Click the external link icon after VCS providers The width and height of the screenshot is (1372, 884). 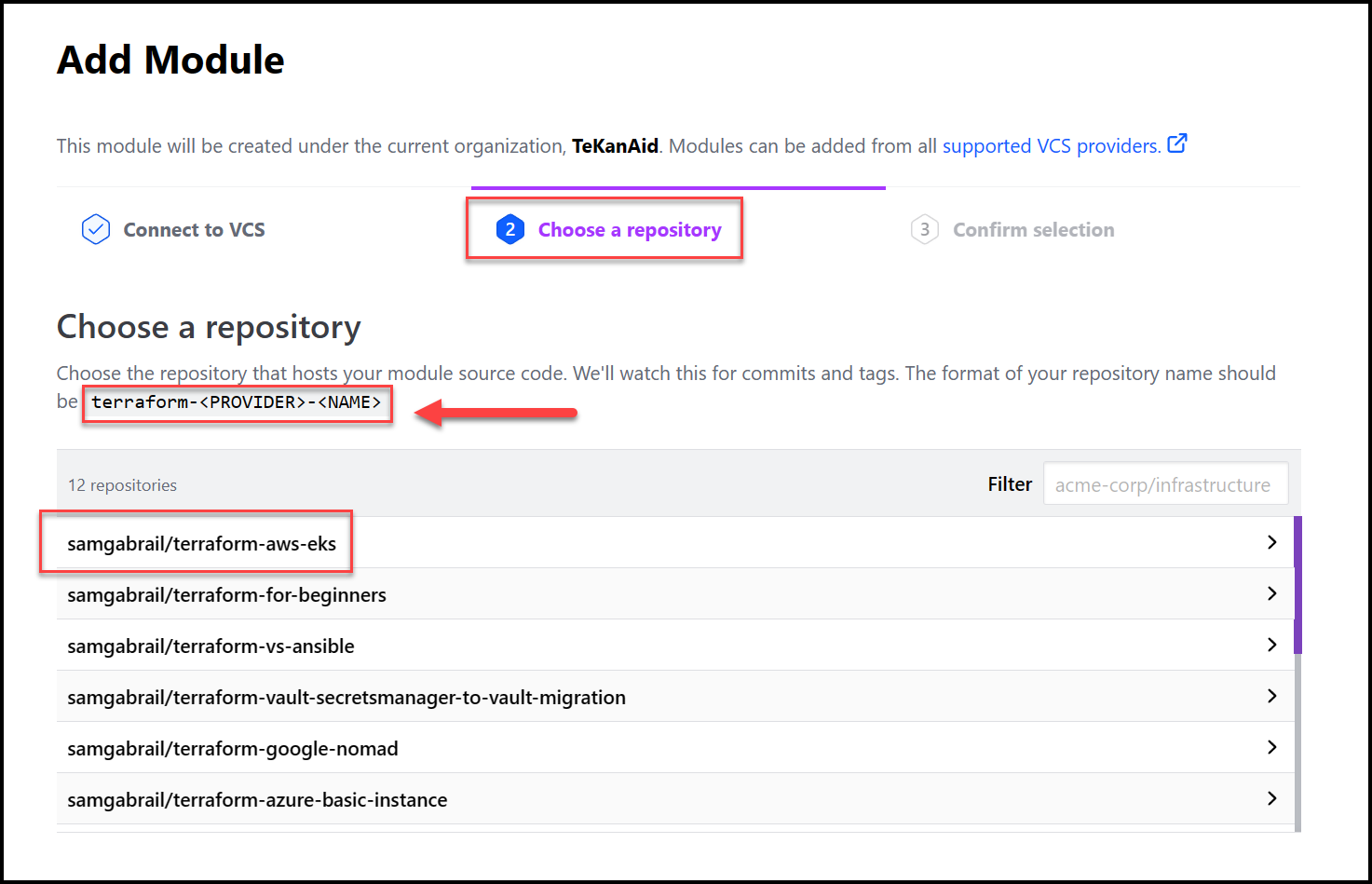coord(1177,144)
